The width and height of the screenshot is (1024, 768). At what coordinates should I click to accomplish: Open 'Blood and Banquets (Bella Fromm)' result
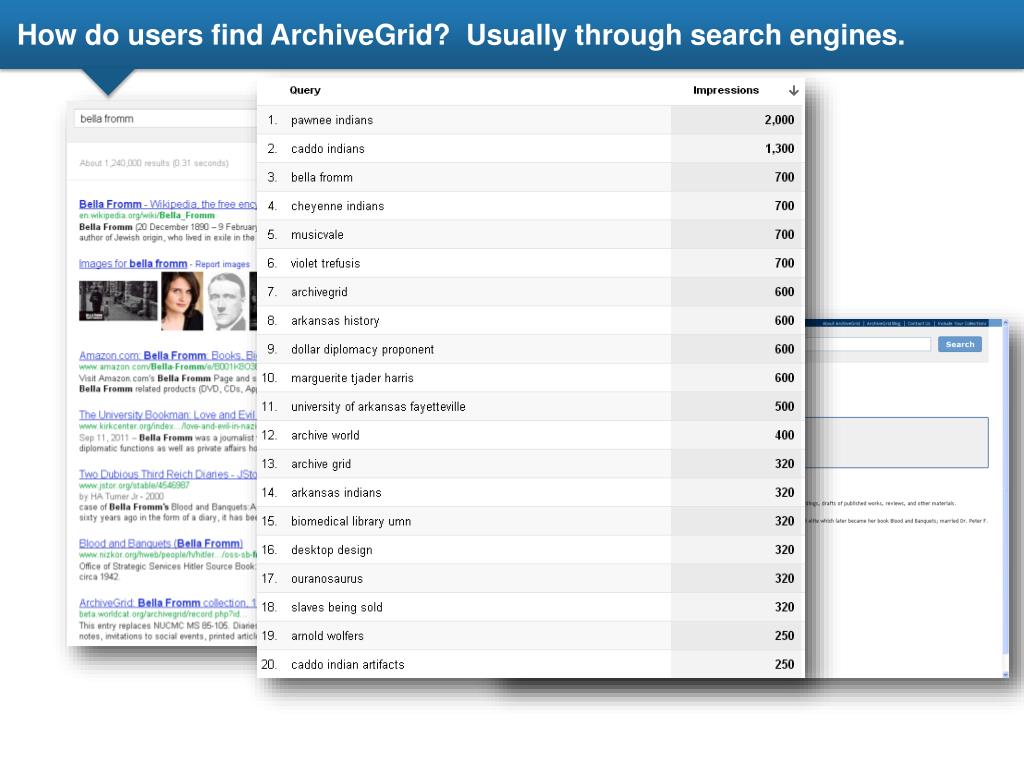[161, 543]
